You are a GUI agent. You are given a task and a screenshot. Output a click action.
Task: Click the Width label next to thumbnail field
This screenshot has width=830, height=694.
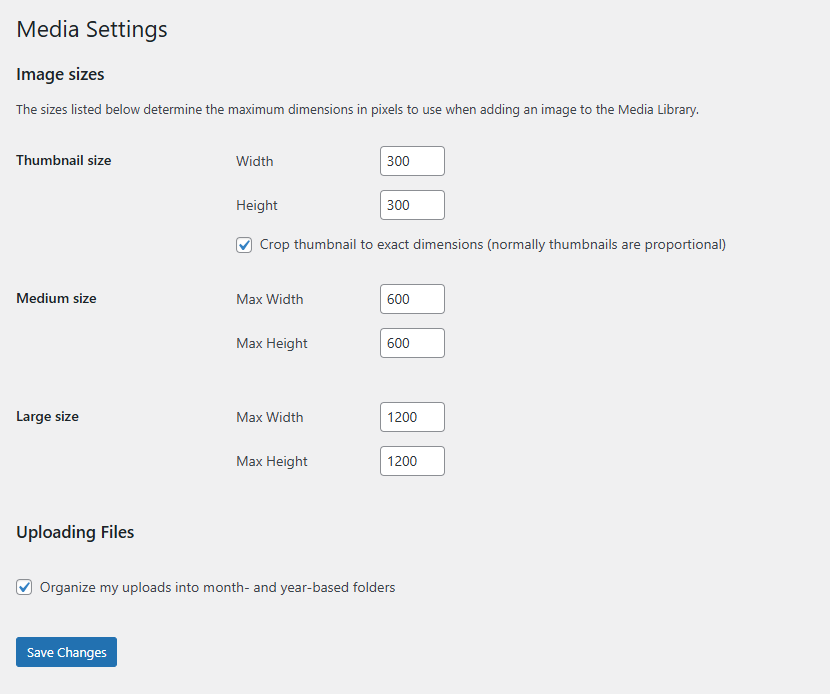pos(254,161)
